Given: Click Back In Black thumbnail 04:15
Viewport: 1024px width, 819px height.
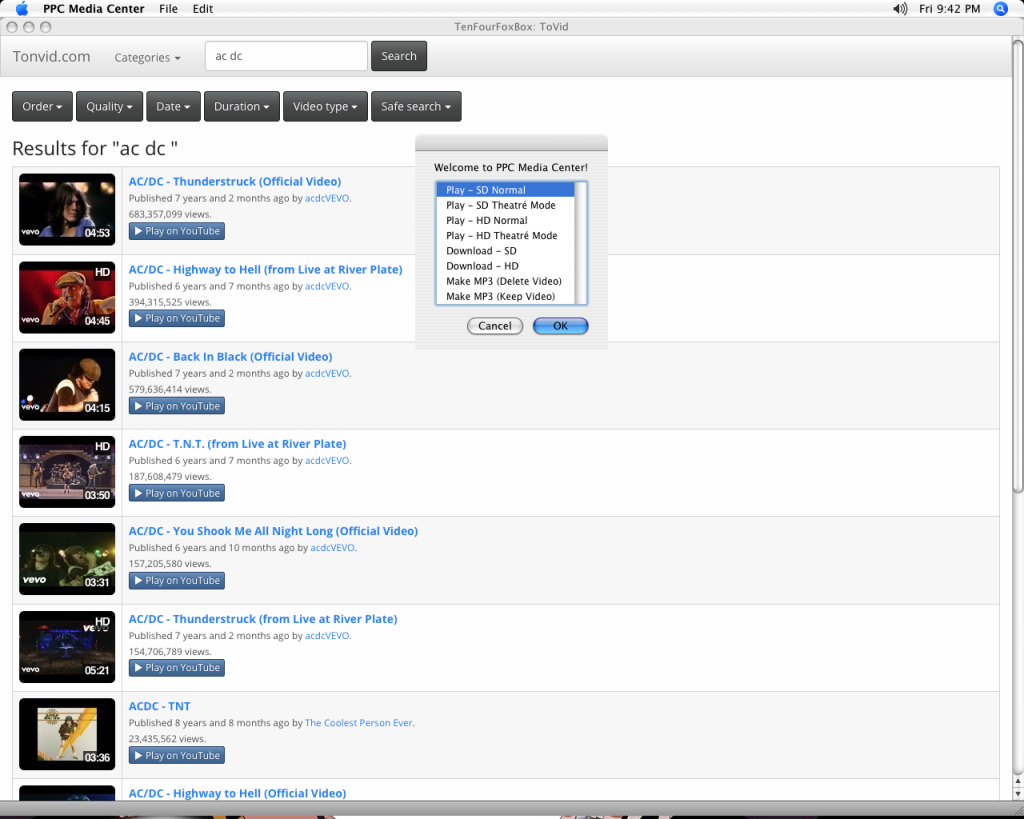Looking at the screenshot, I should click(67, 385).
